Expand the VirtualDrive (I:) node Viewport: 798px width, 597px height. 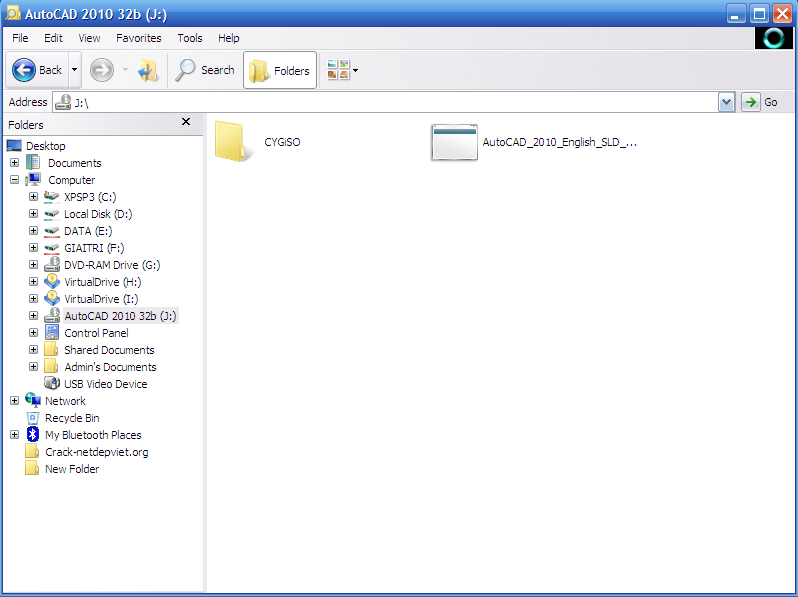point(33,298)
